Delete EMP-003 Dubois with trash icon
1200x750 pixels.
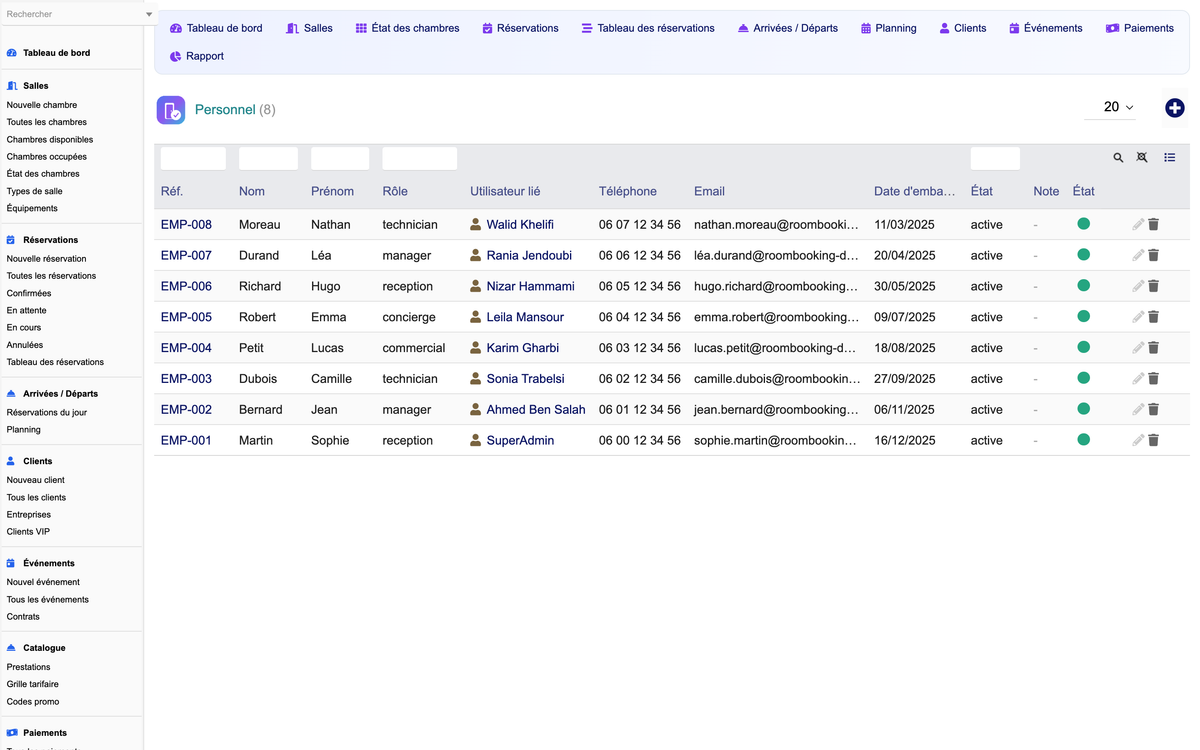[x=1153, y=379]
